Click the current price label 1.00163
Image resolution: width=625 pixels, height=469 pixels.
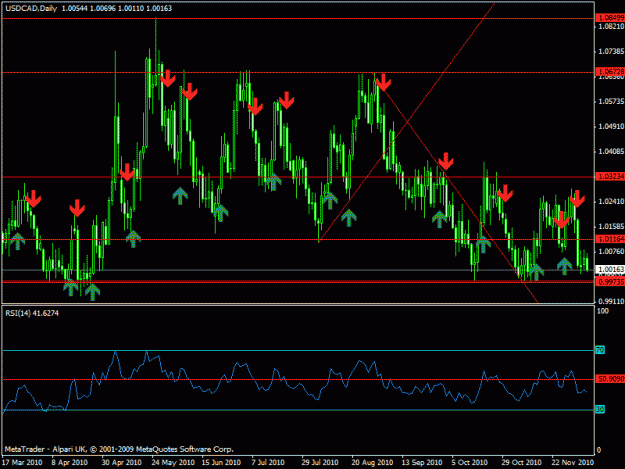point(610,270)
